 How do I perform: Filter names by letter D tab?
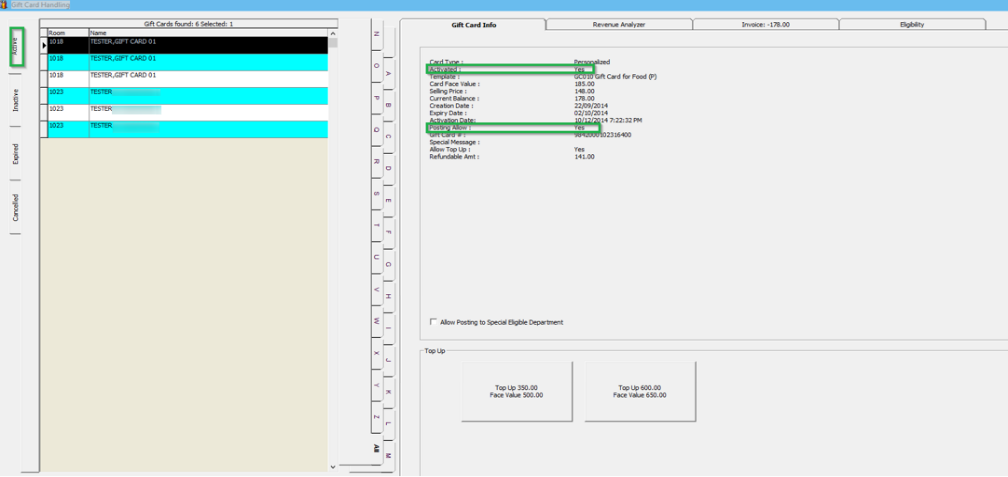[x=388, y=168]
